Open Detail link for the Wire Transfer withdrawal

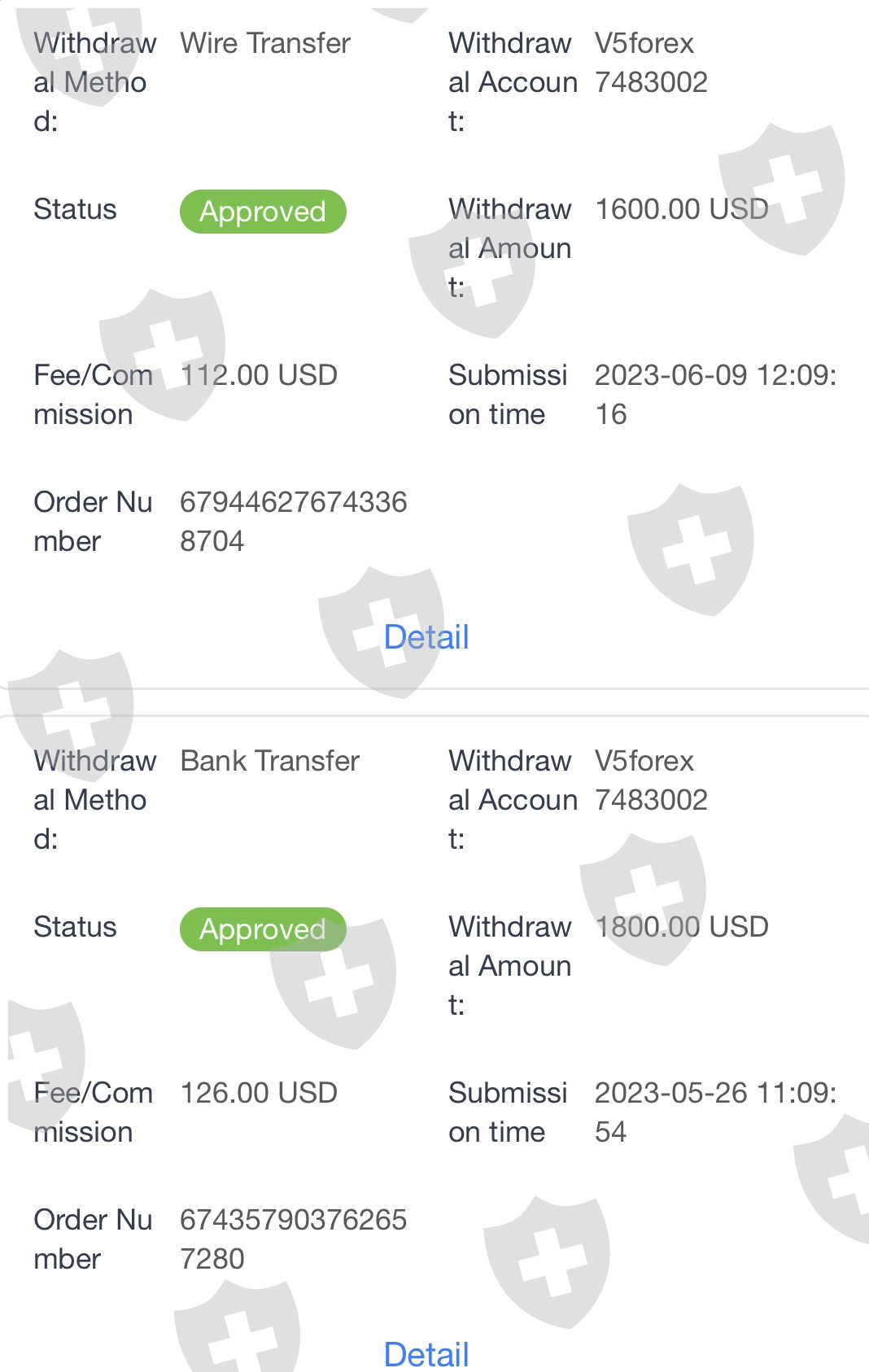click(426, 637)
